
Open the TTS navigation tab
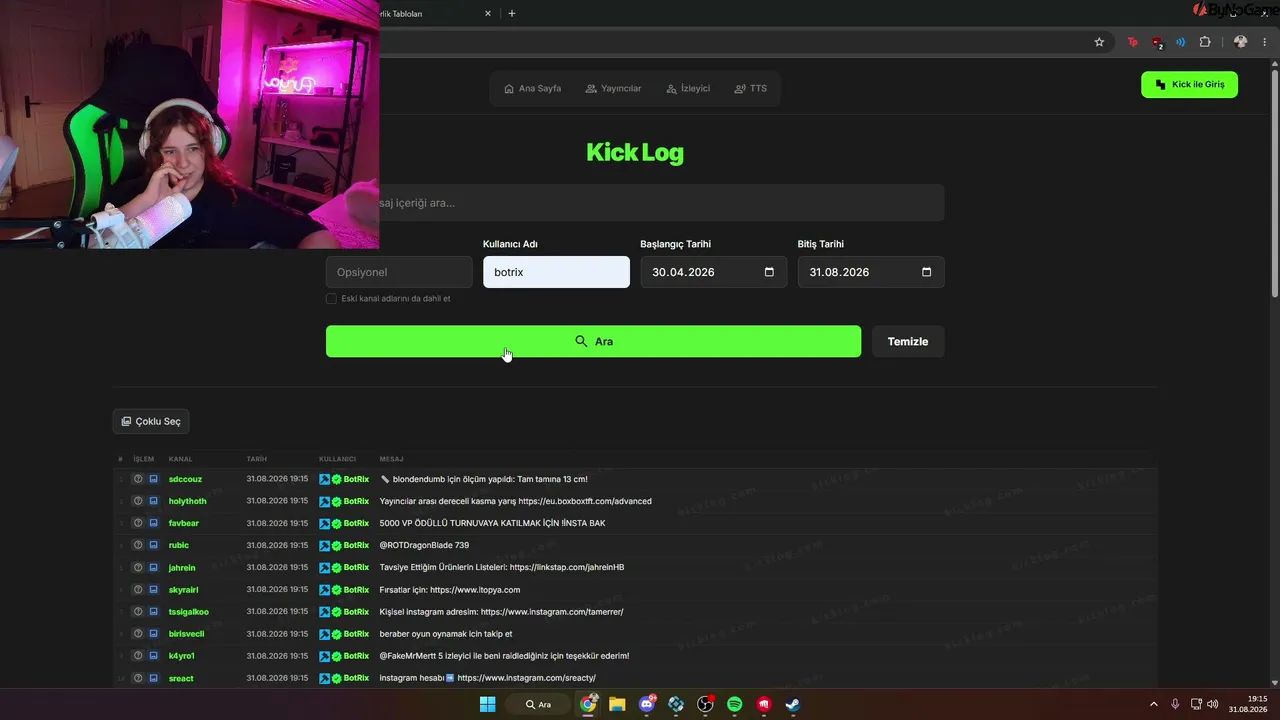coord(751,88)
